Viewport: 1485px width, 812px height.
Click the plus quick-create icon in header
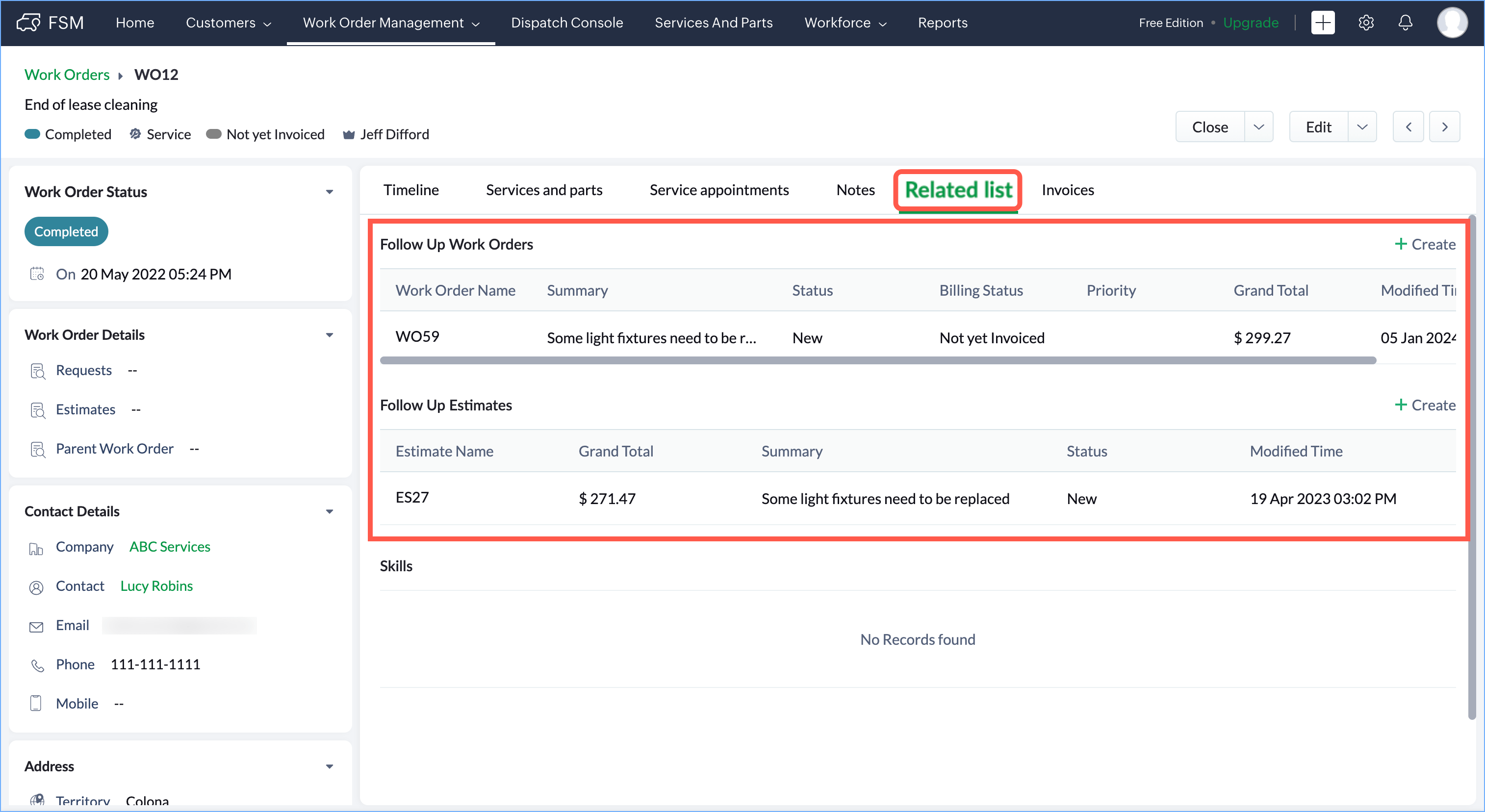[1323, 23]
